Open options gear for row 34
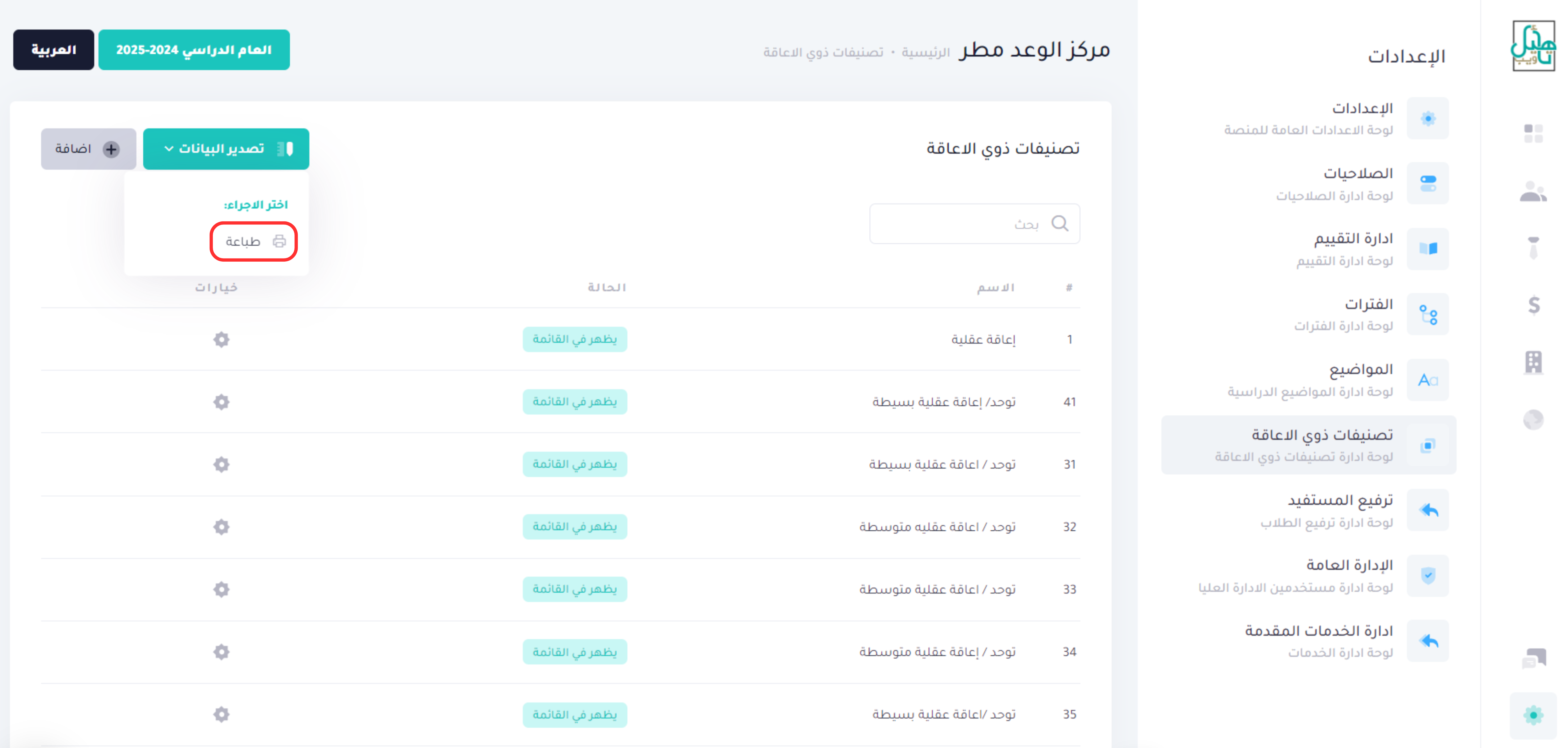1568x748 pixels. click(x=222, y=652)
